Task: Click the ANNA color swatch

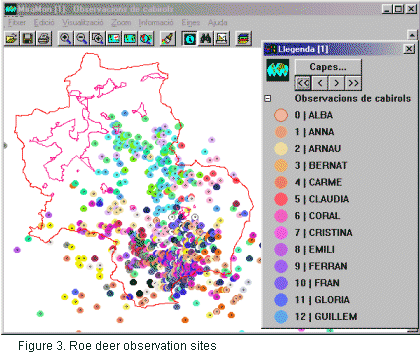Action: [281, 132]
